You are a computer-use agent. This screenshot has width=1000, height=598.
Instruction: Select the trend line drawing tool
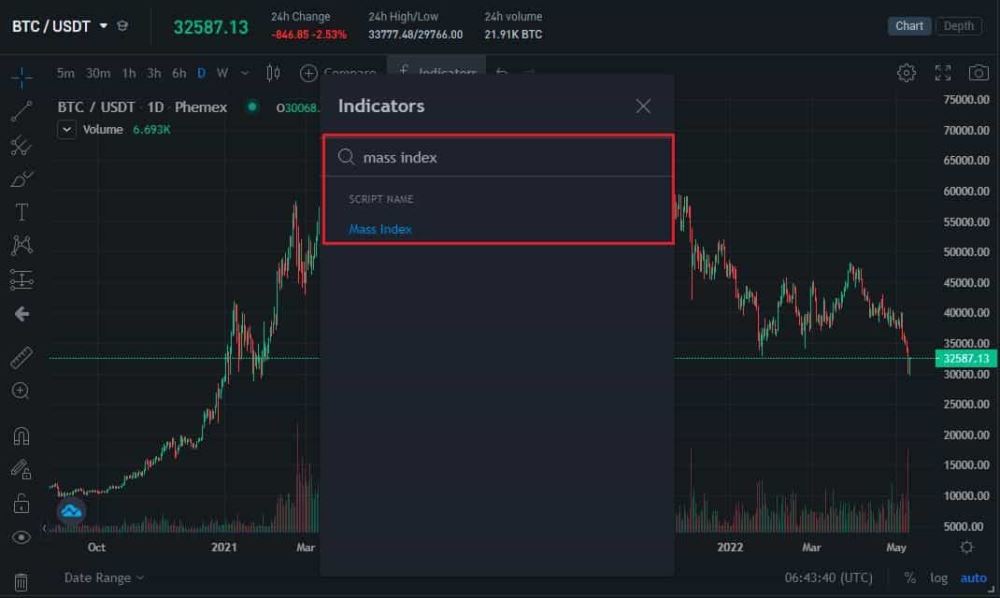(x=21, y=111)
